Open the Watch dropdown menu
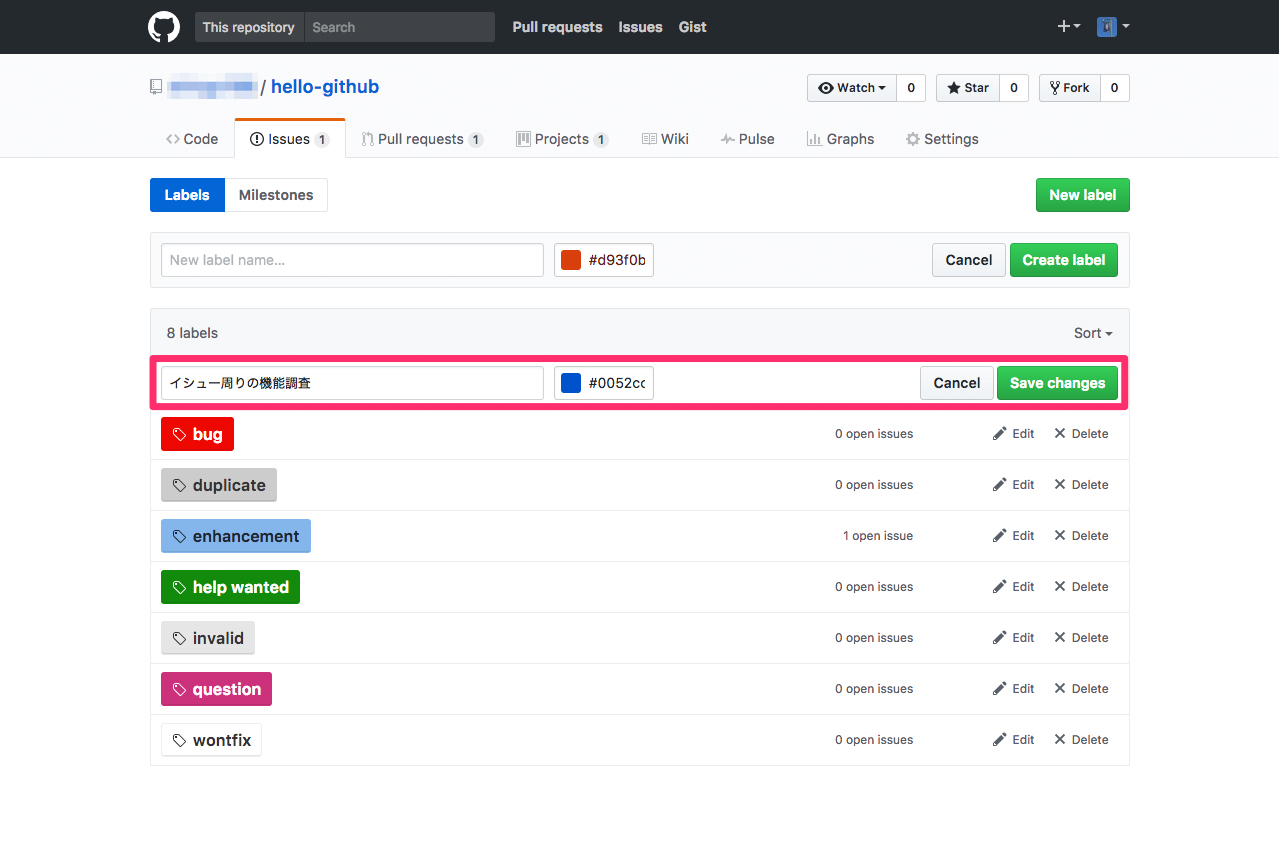 [x=851, y=87]
